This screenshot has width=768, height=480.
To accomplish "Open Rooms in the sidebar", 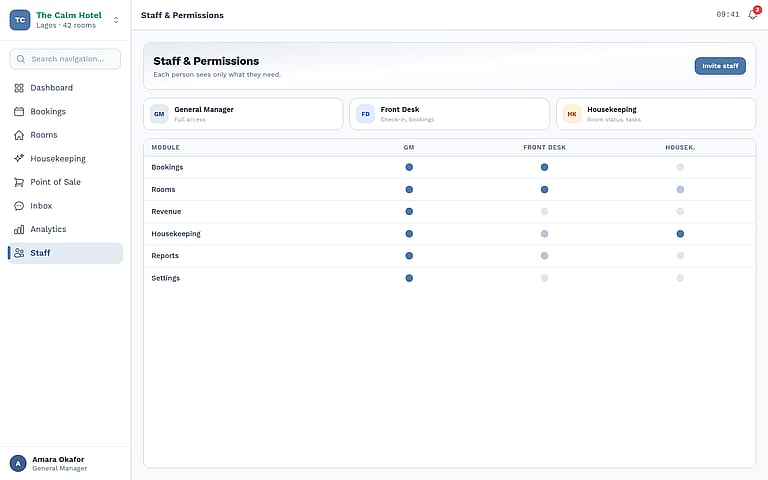I will (x=66, y=135).
